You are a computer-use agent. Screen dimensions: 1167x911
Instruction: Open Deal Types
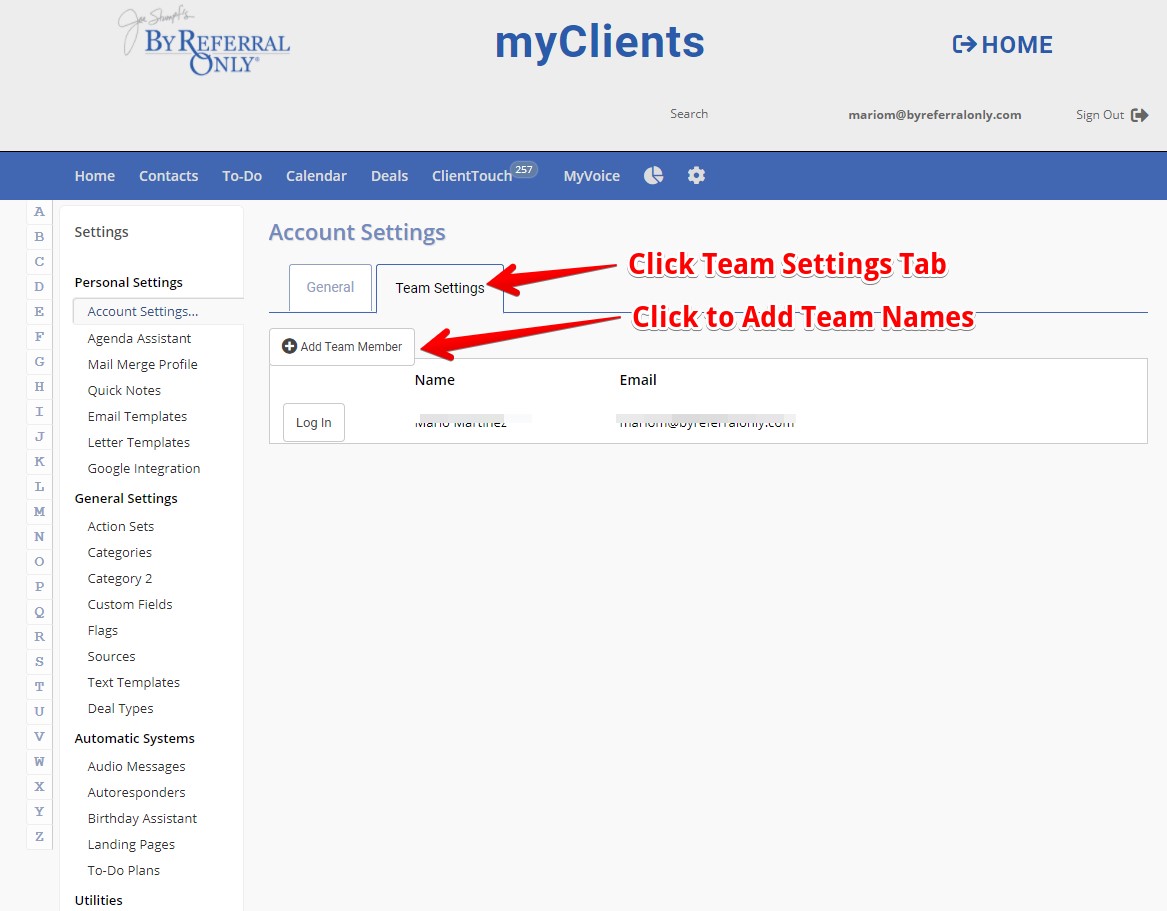pos(120,709)
